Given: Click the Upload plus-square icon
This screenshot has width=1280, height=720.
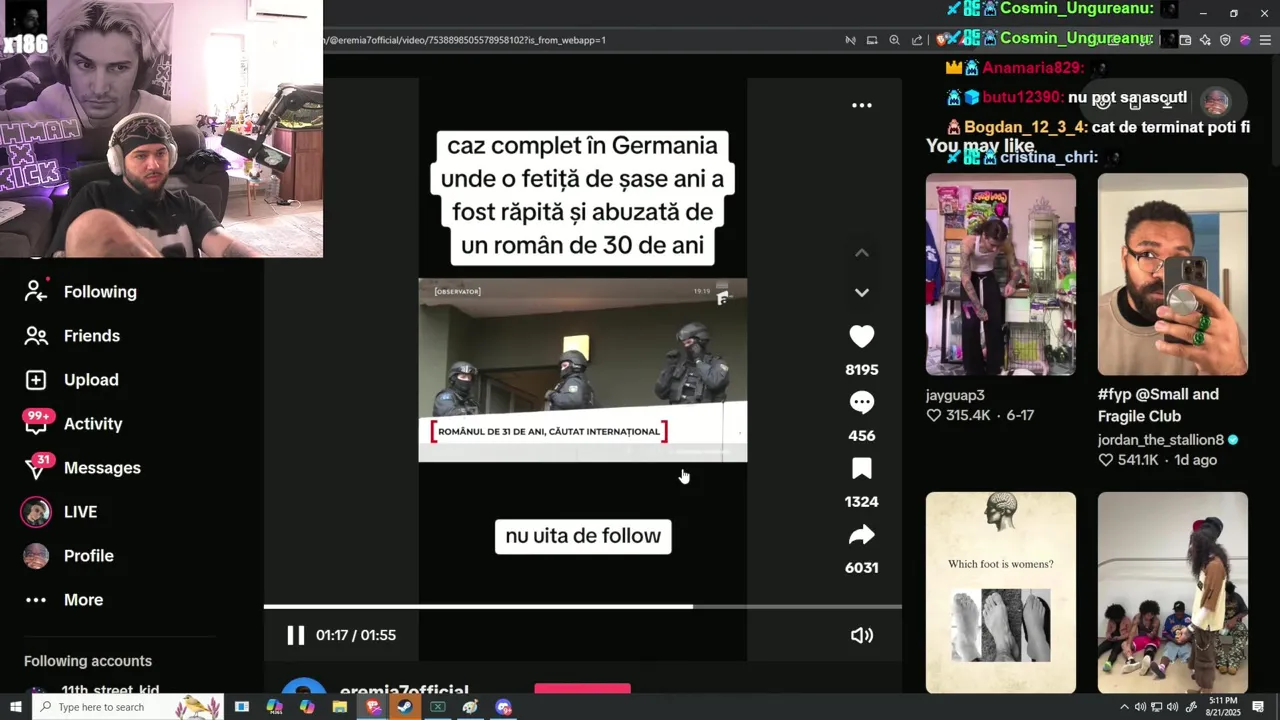Looking at the screenshot, I should click(x=36, y=380).
